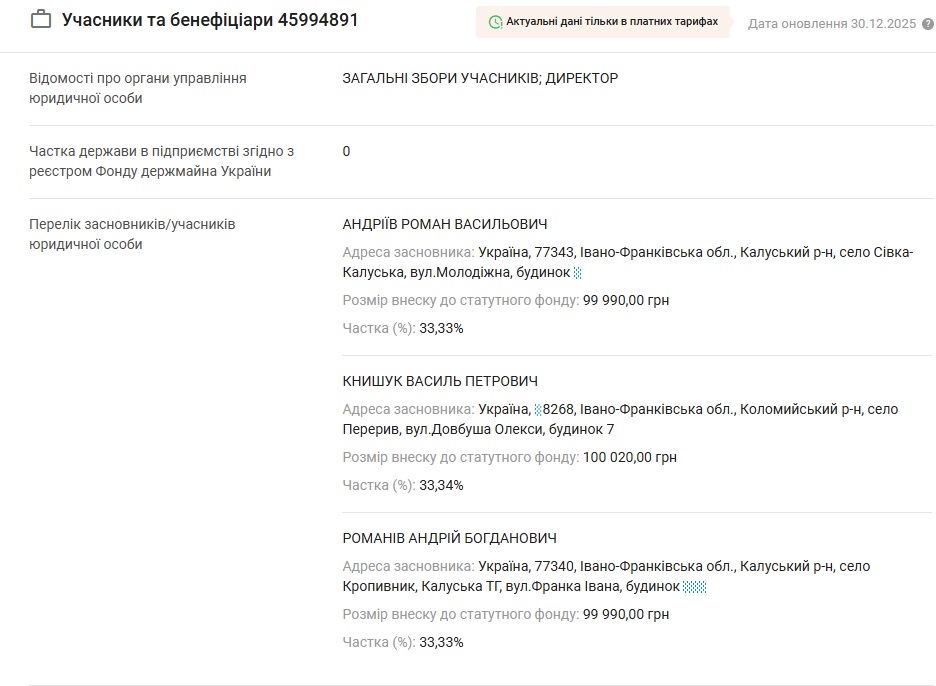Reveal hidden house number for Романів Андрій
The width and height of the screenshot is (936, 686).
point(695,587)
